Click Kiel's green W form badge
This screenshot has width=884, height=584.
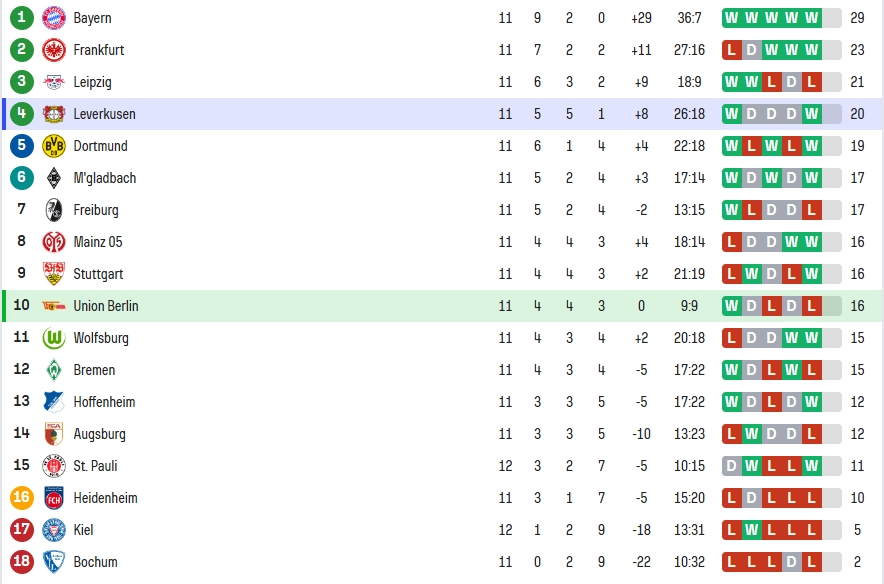point(752,530)
